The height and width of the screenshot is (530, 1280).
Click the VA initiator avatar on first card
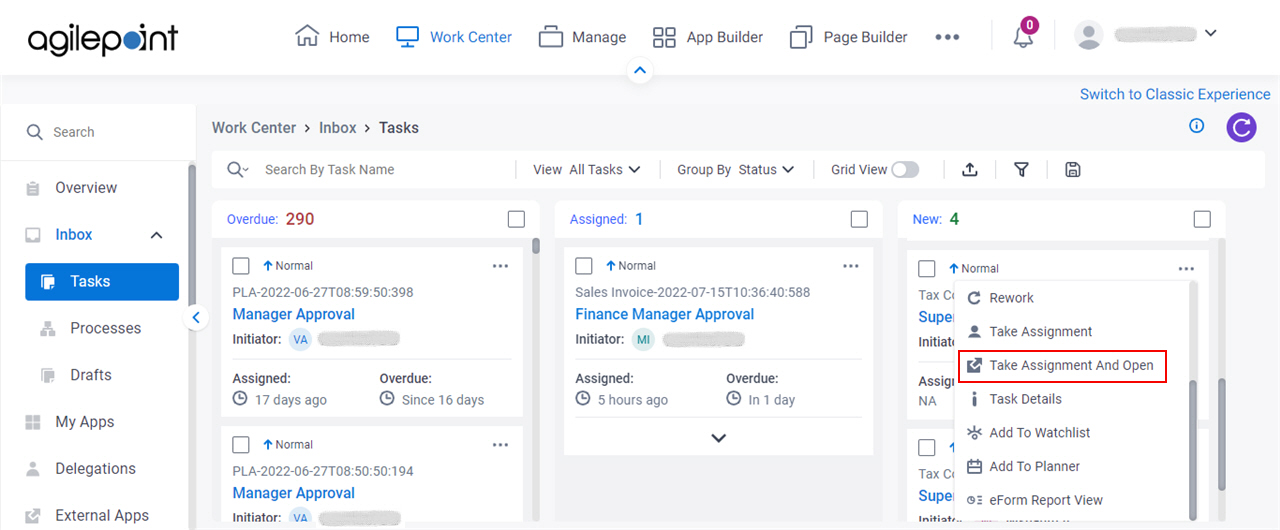[300, 340]
